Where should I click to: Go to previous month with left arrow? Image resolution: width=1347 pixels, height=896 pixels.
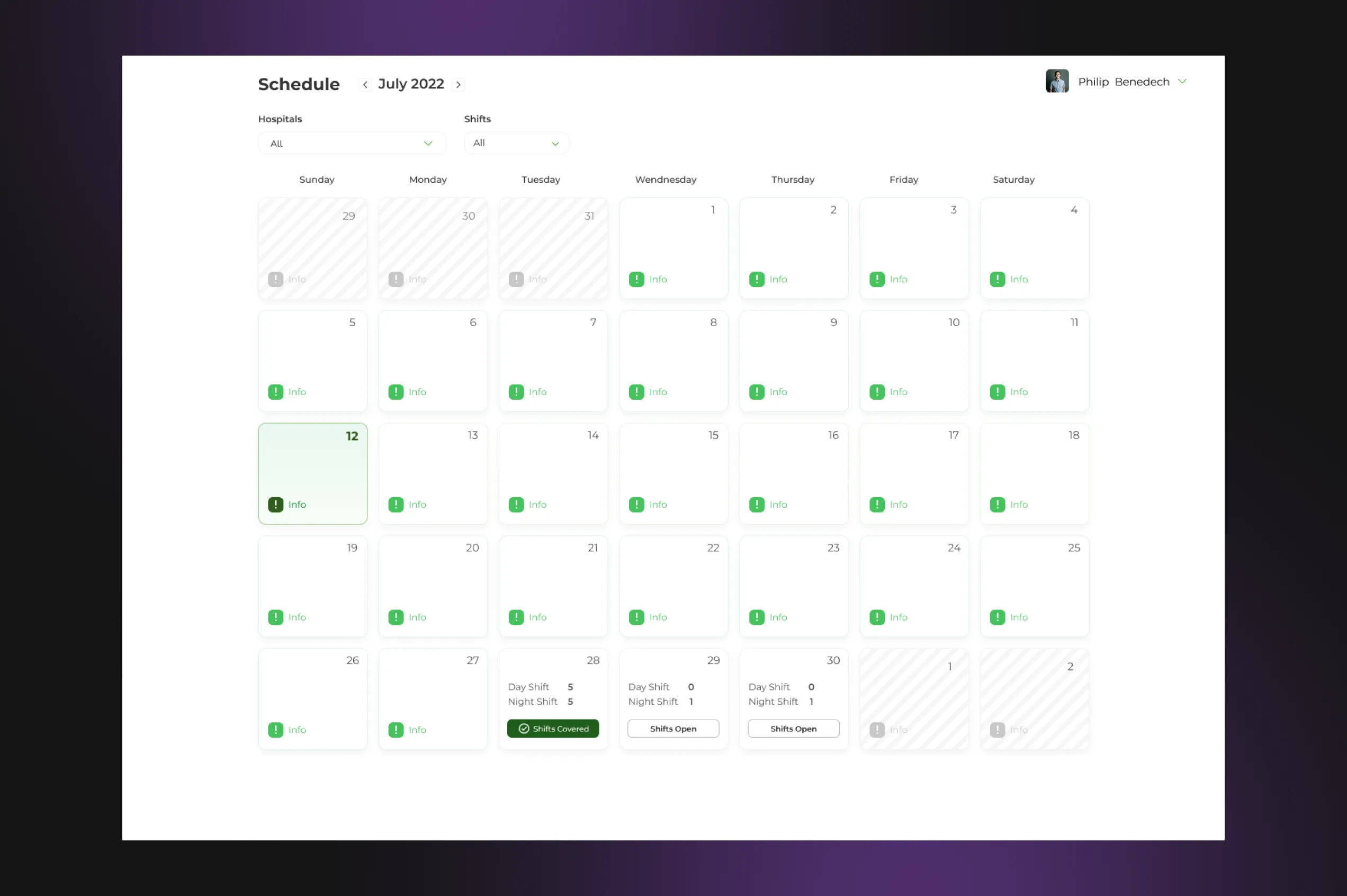(x=365, y=85)
